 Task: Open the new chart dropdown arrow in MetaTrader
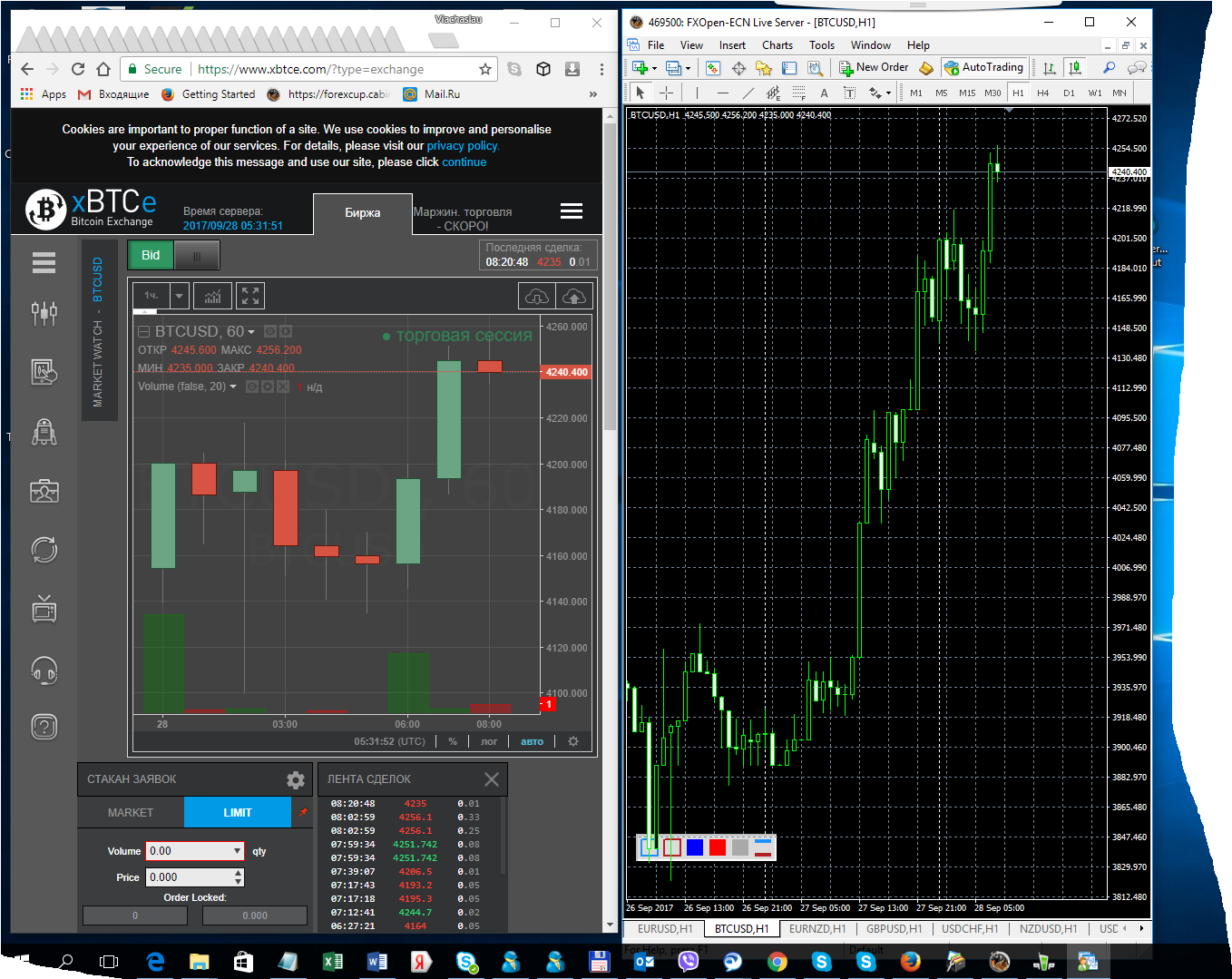[654, 68]
